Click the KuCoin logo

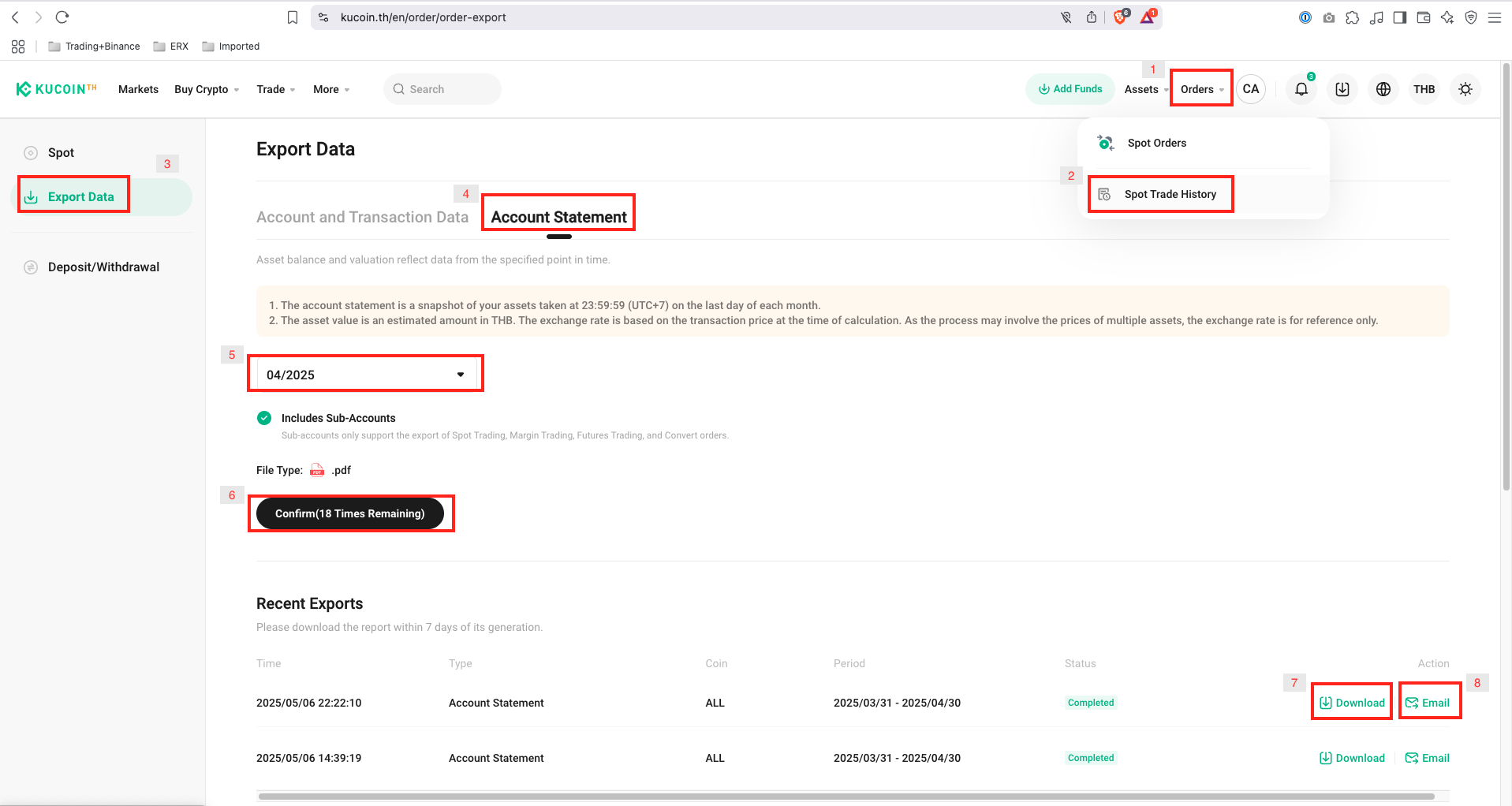[55, 88]
